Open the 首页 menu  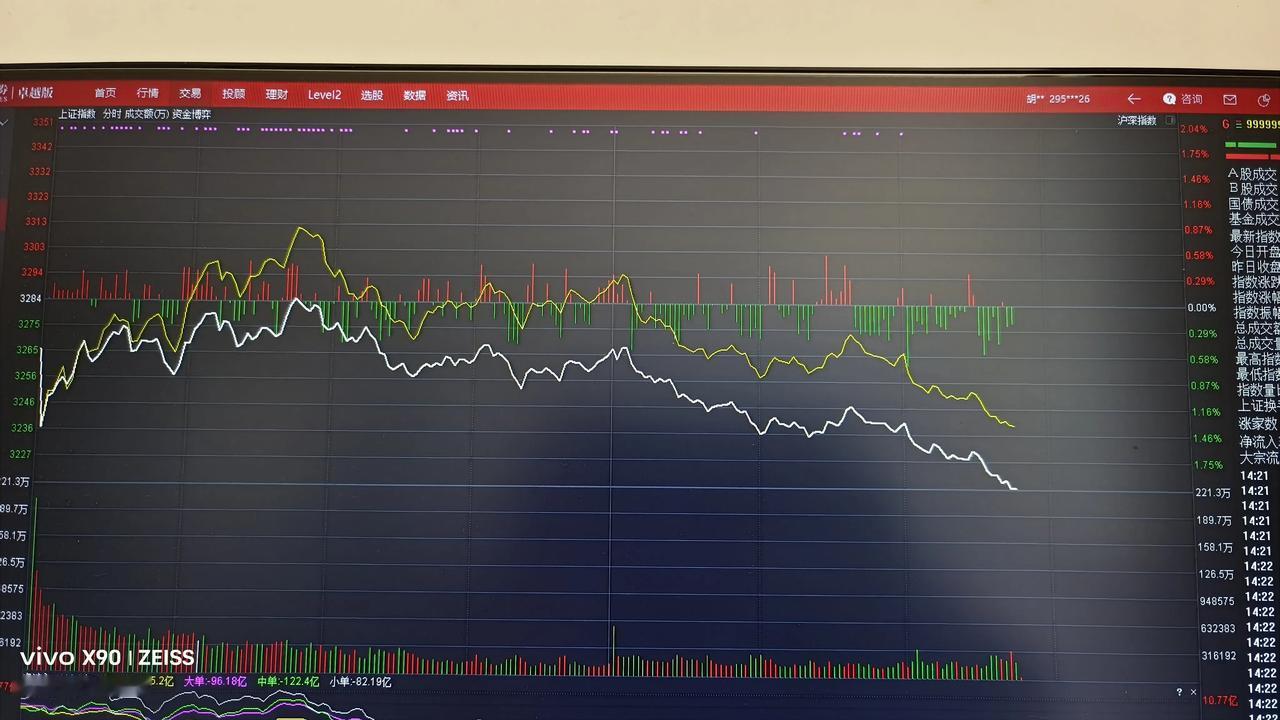(105, 94)
